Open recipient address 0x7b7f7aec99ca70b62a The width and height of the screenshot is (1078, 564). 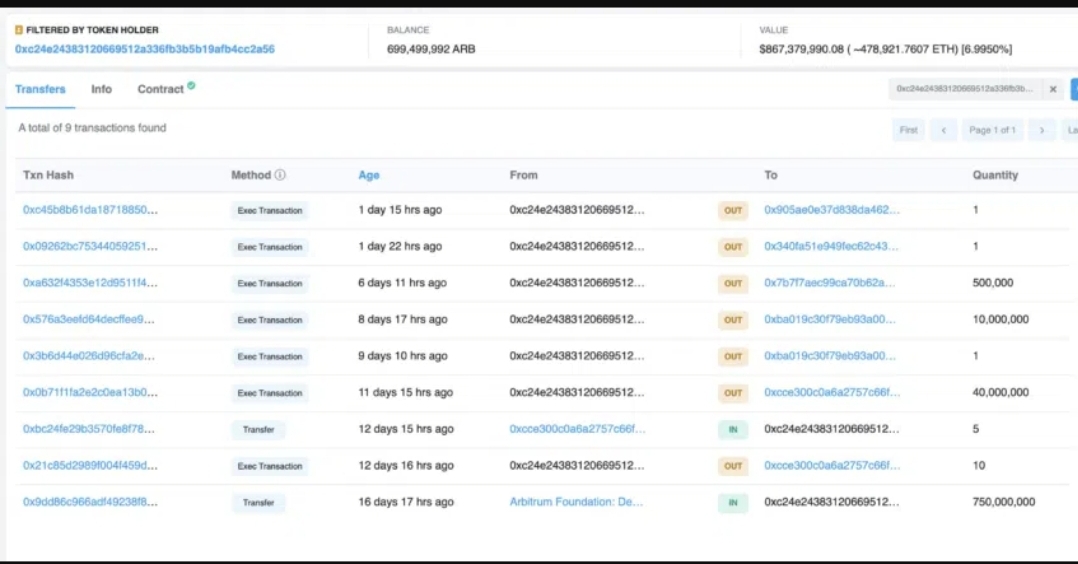(x=830, y=283)
